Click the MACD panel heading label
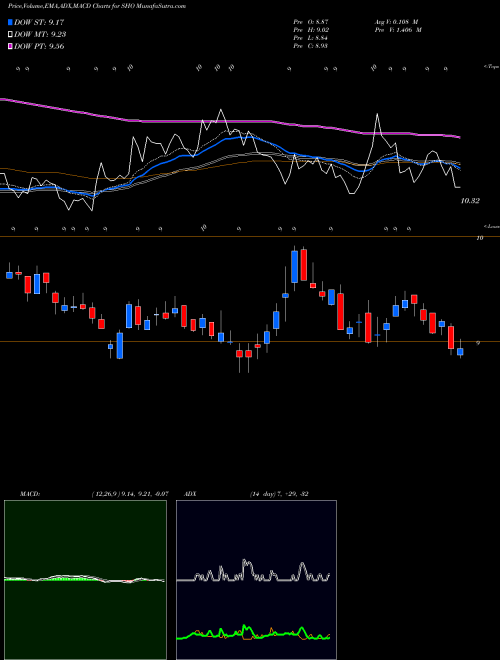Viewport: 500px width, 660px height. pos(30,494)
